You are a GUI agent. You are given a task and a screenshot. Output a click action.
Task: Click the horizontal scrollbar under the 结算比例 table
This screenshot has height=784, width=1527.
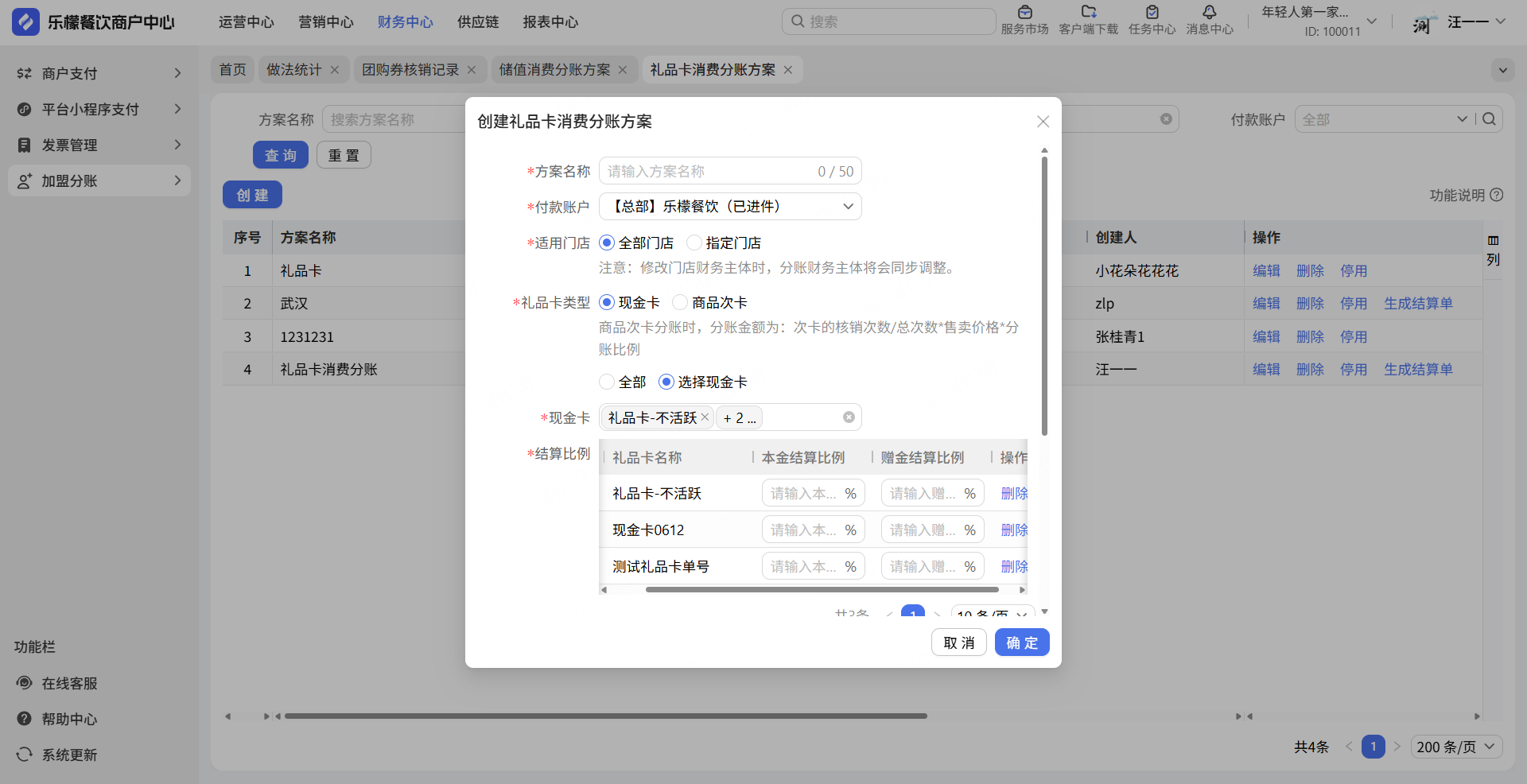click(822, 590)
